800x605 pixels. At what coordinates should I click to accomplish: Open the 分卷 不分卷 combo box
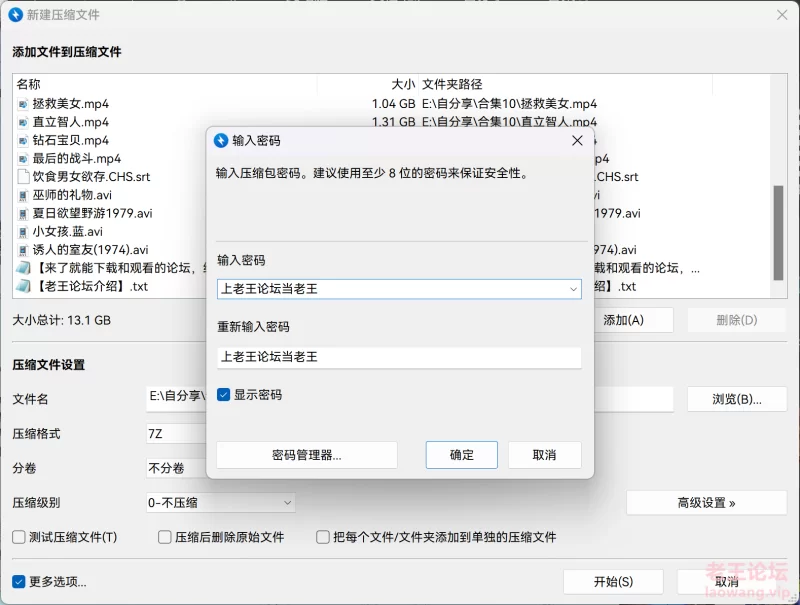(177, 468)
